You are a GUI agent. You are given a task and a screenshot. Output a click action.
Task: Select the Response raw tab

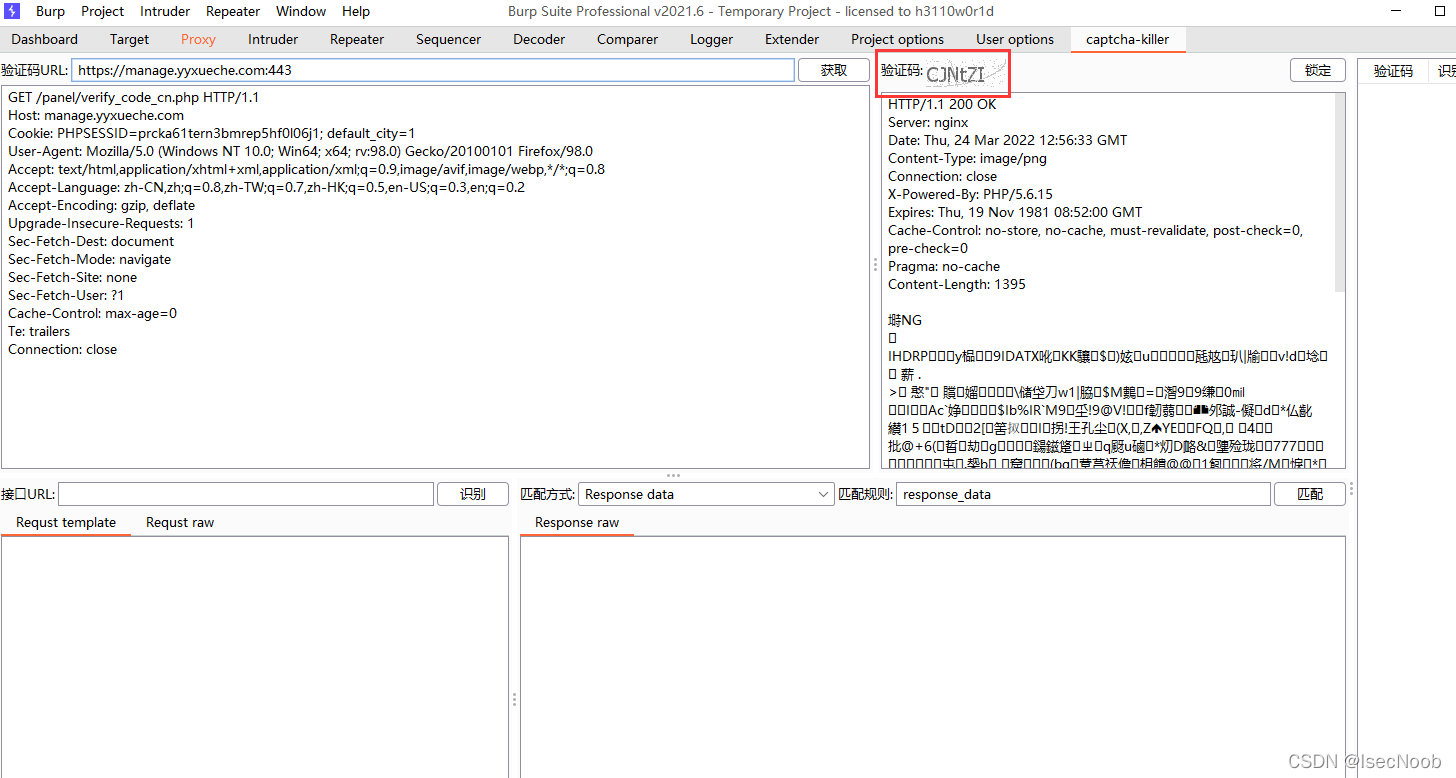(577, 522)
